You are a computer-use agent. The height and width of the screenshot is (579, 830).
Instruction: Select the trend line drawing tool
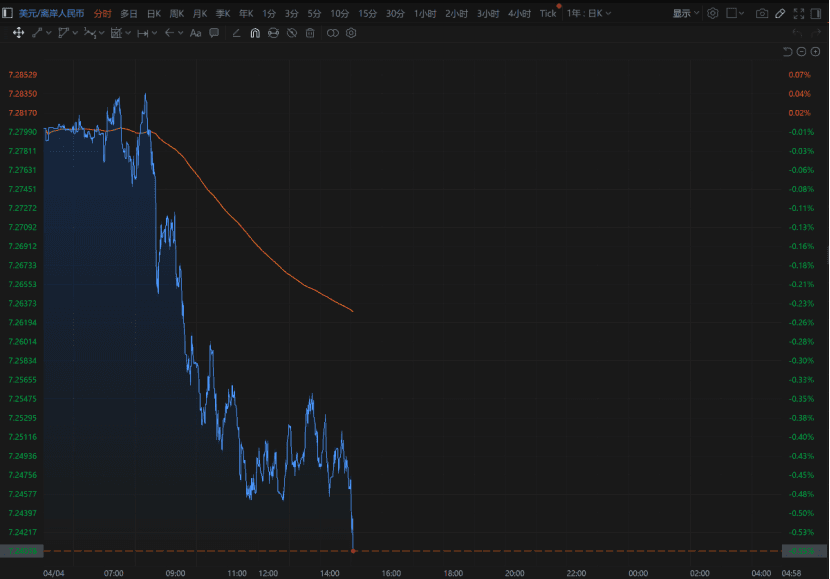coord(37,33)
